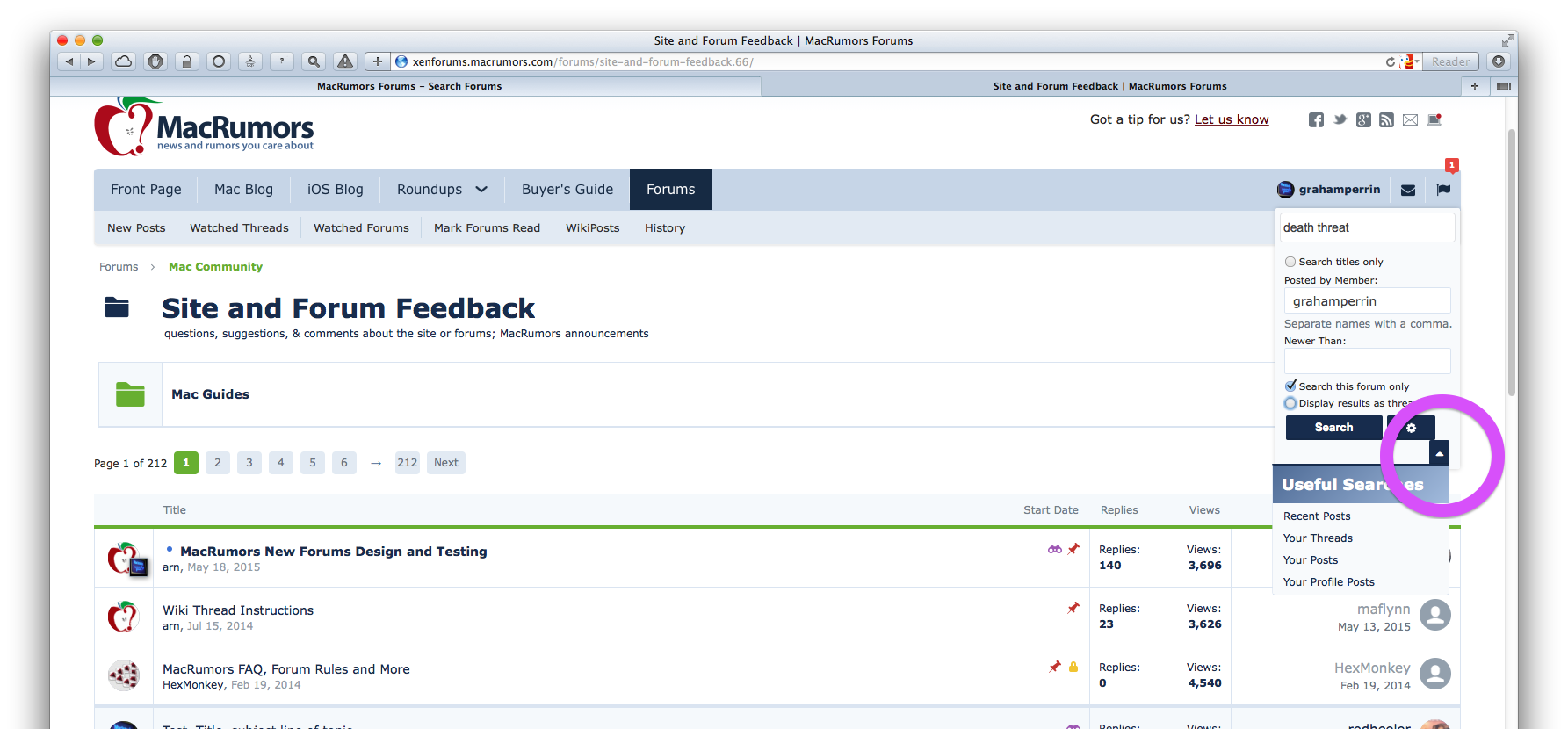
Task: Open the MacRumors Facebook page icon
Action: click(x=1316, y=119)
